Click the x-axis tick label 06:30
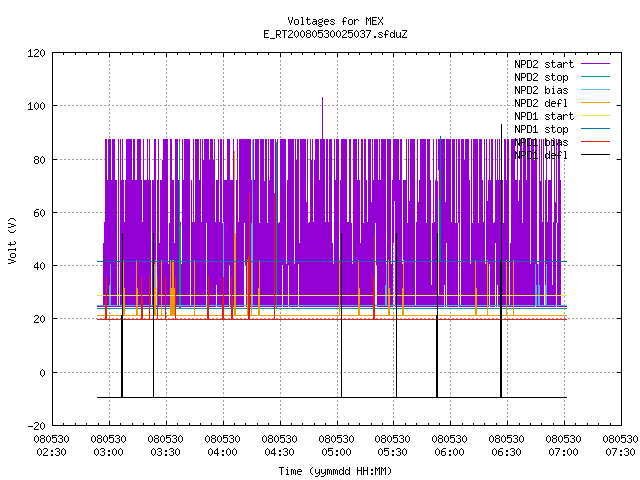 (506, 453)
